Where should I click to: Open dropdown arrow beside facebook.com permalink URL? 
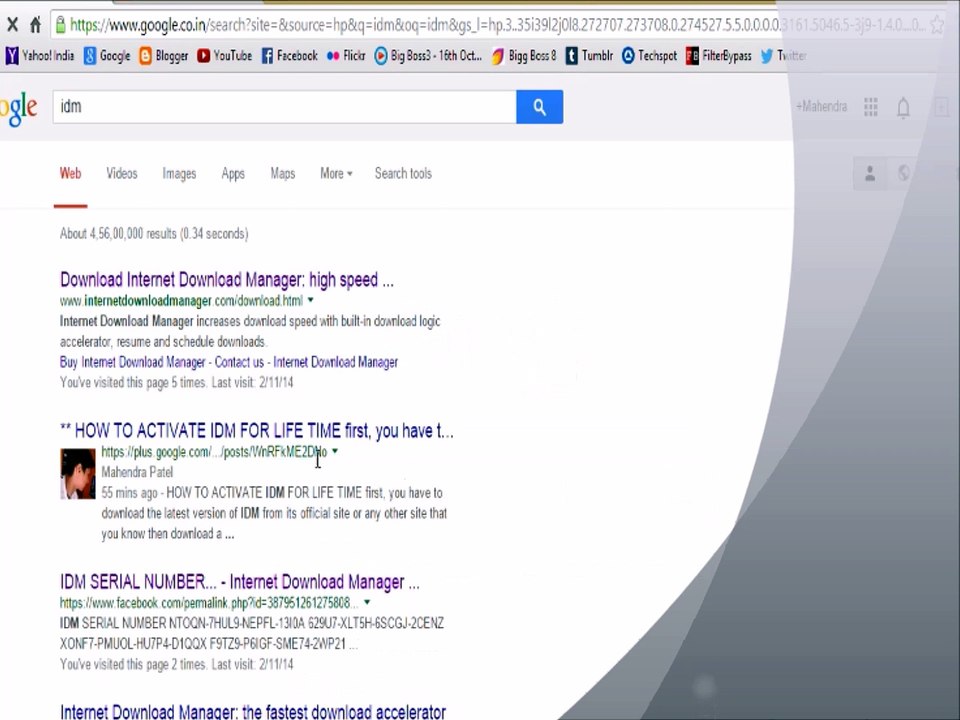tap(367, 602)
